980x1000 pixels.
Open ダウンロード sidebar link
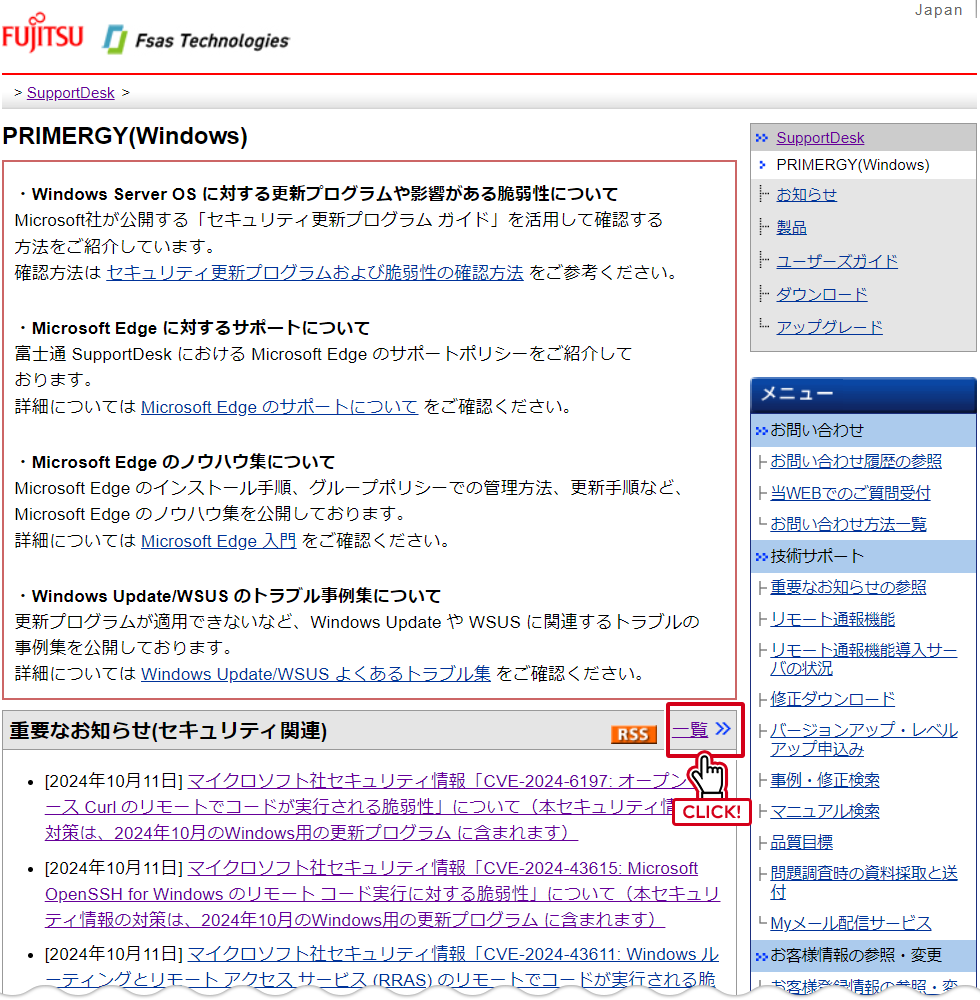[822, 294]
